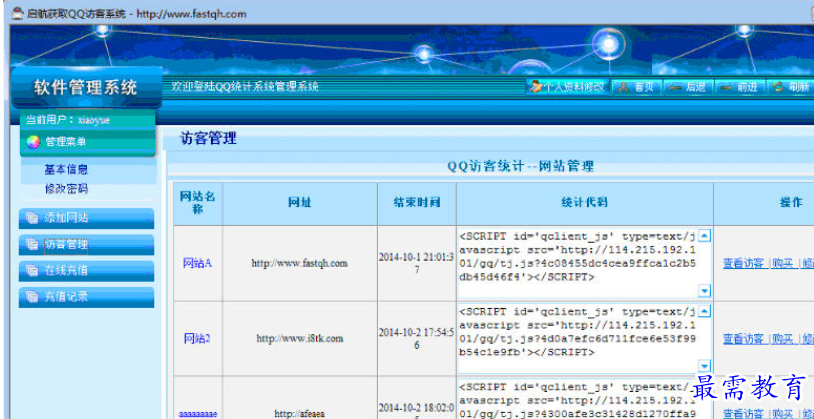
Task: Click the 网址 column header
Action: point(300,203)
